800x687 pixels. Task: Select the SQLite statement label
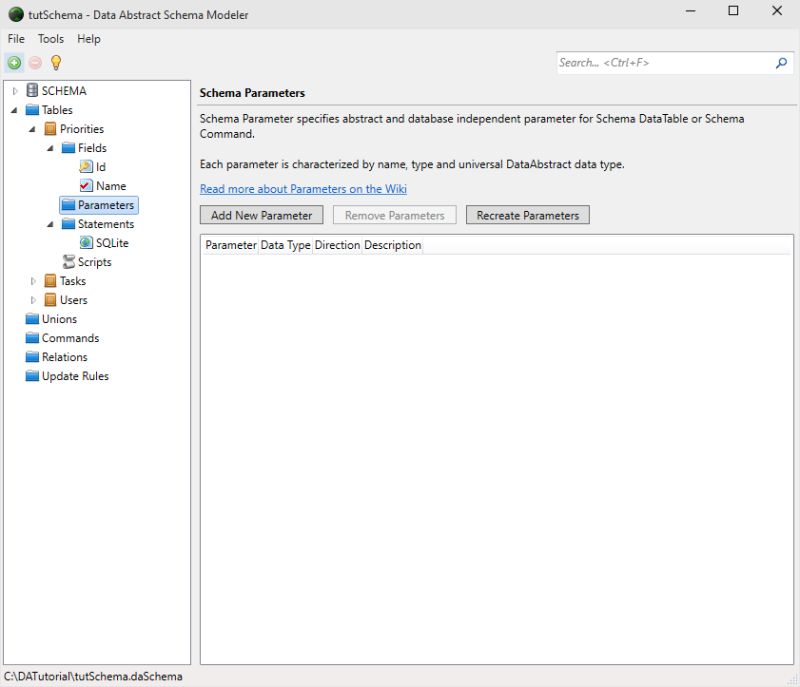112,243
